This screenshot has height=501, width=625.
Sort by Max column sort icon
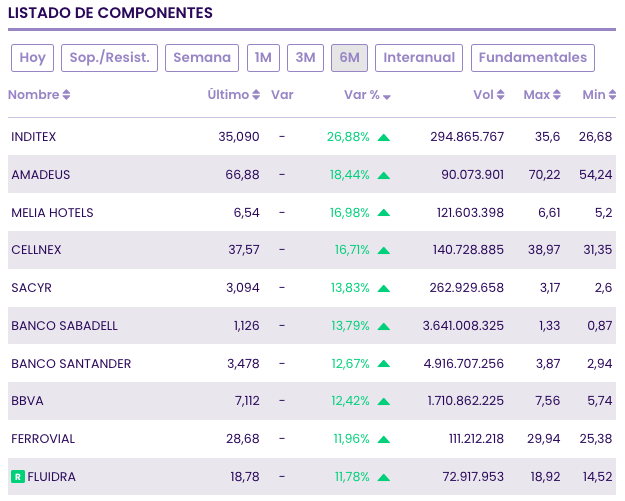click(558, 96)
